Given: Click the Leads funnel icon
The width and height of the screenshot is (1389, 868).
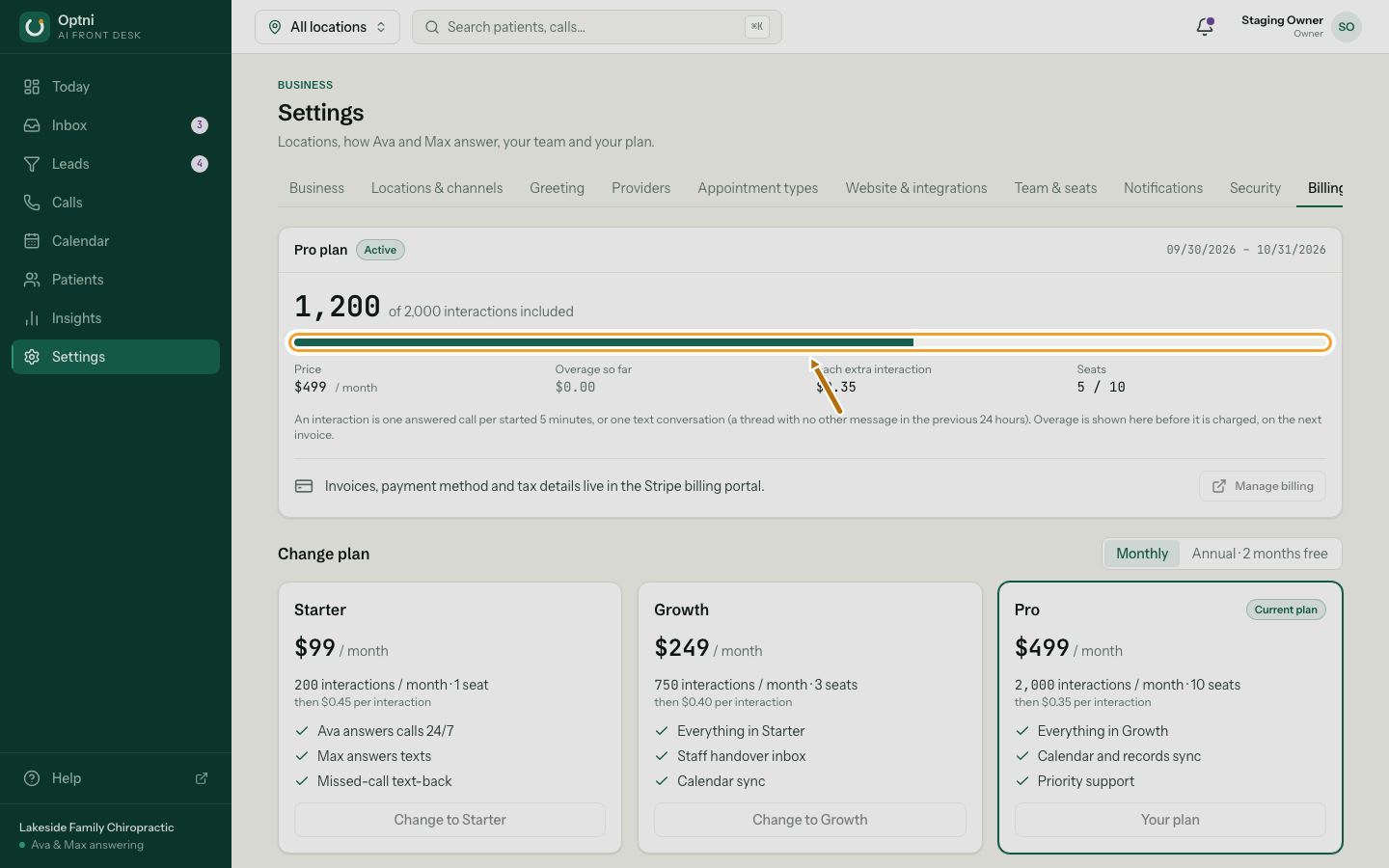Looking at the screenshot, I should 32,164.
